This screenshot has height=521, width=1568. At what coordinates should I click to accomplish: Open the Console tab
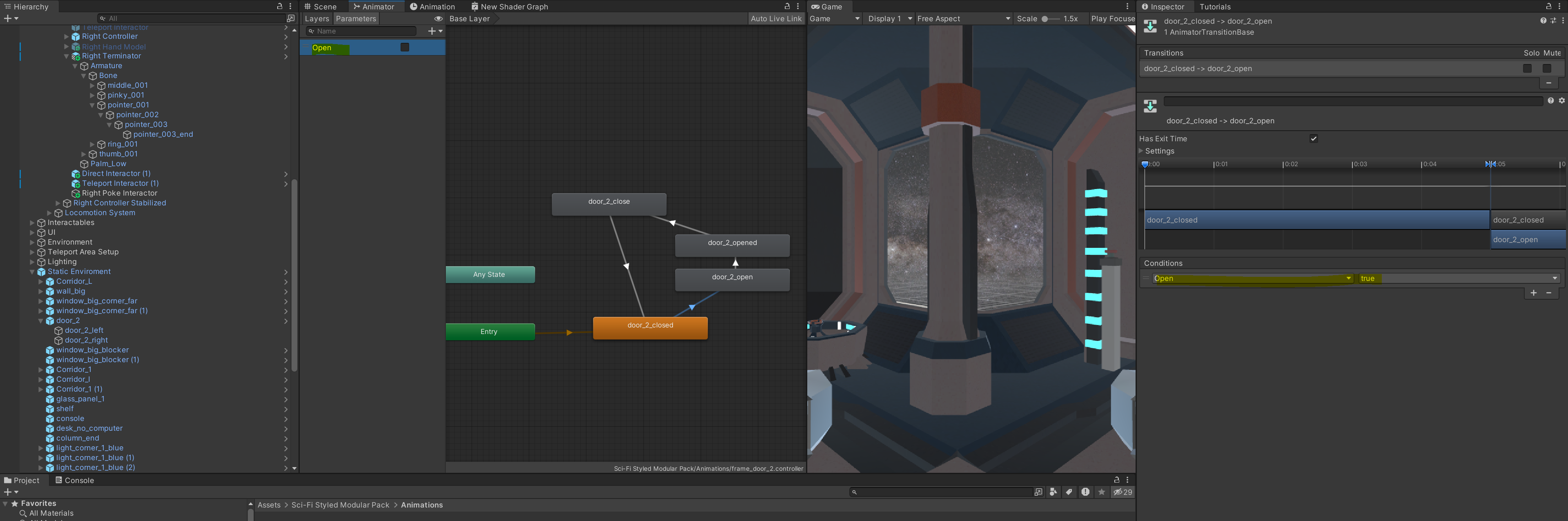74,480
